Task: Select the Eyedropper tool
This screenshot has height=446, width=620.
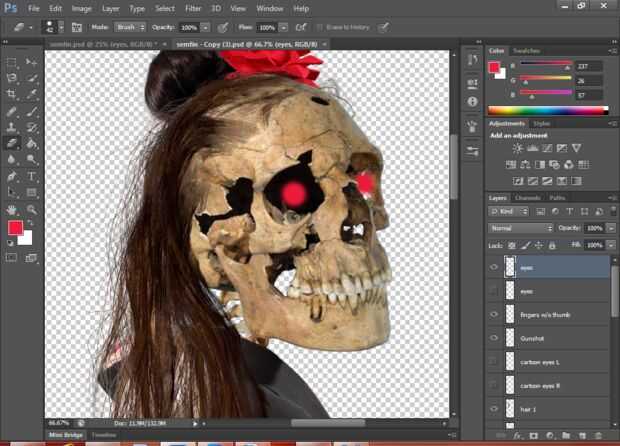Action: click(31, 94)
